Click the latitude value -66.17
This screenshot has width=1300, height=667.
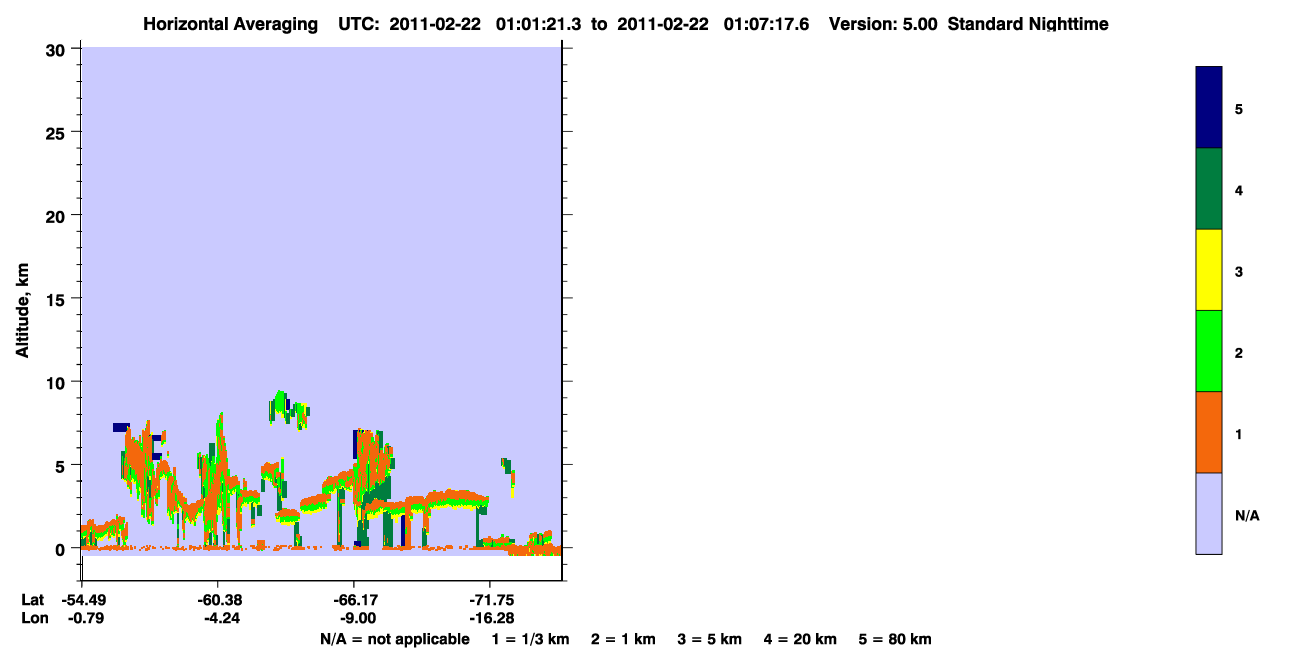(x=354, y=600)
